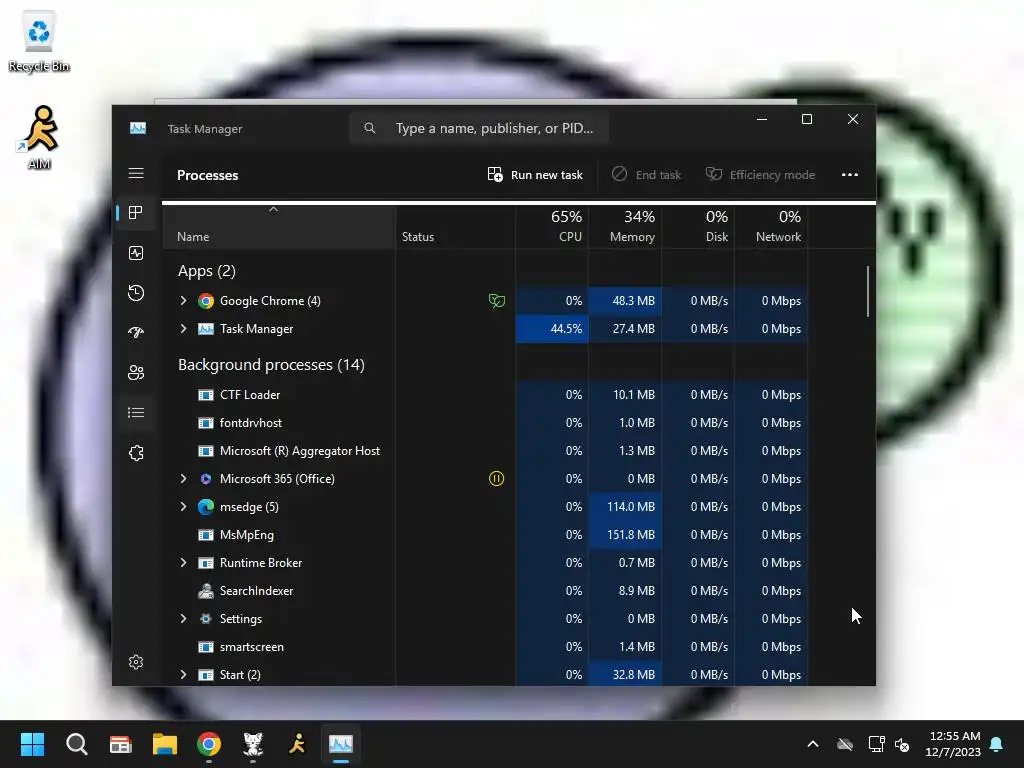Expand the Microsoft 365 (Office) process group
The width and height of the screenshot is (1024, 768).
pos(184,479)
